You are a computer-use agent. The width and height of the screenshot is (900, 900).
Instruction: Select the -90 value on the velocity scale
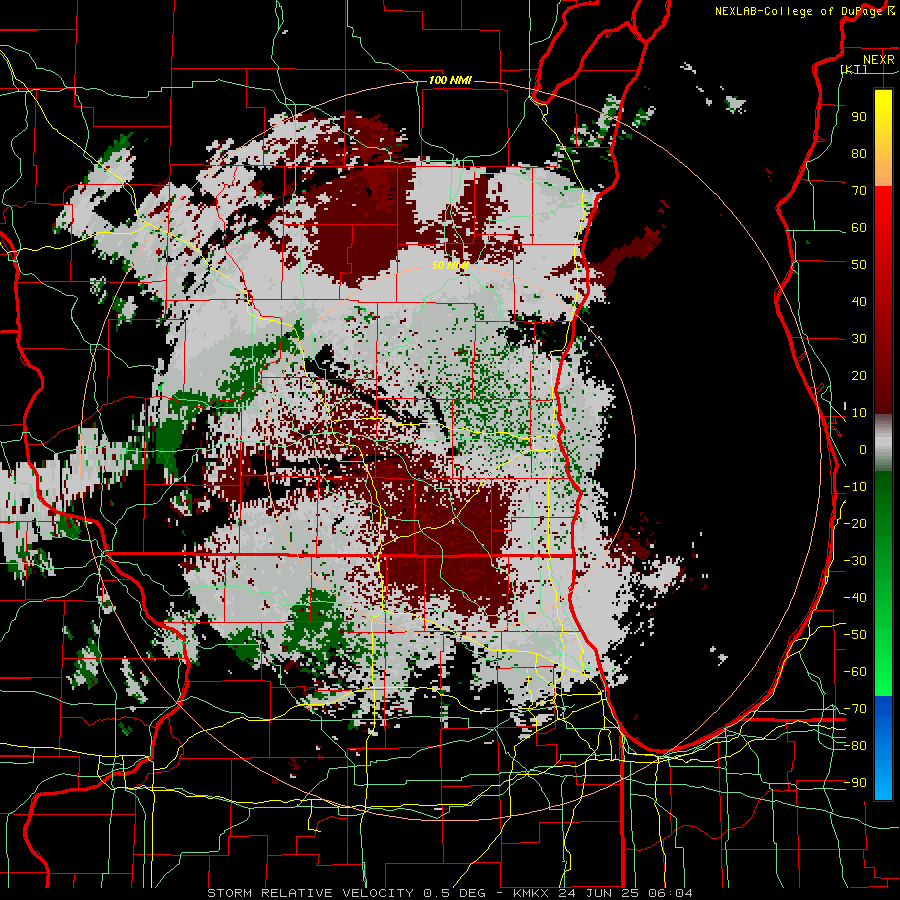pos(855,783)
